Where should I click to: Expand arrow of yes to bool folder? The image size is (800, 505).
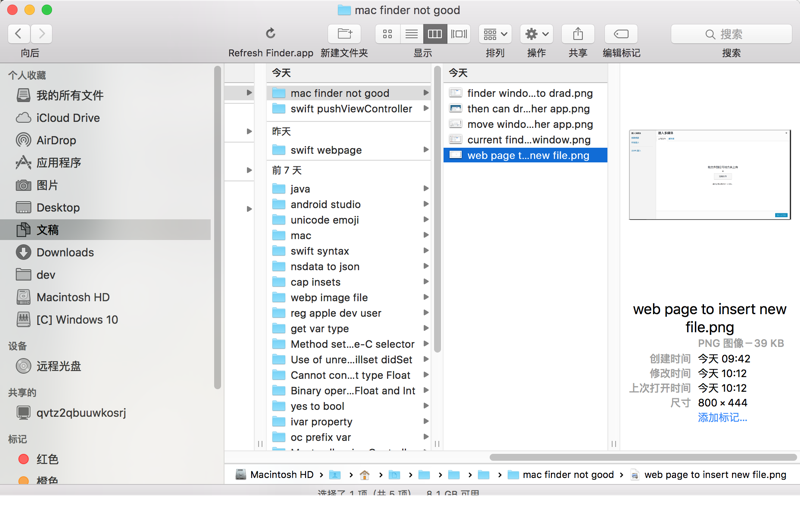(x=426, y=406)
